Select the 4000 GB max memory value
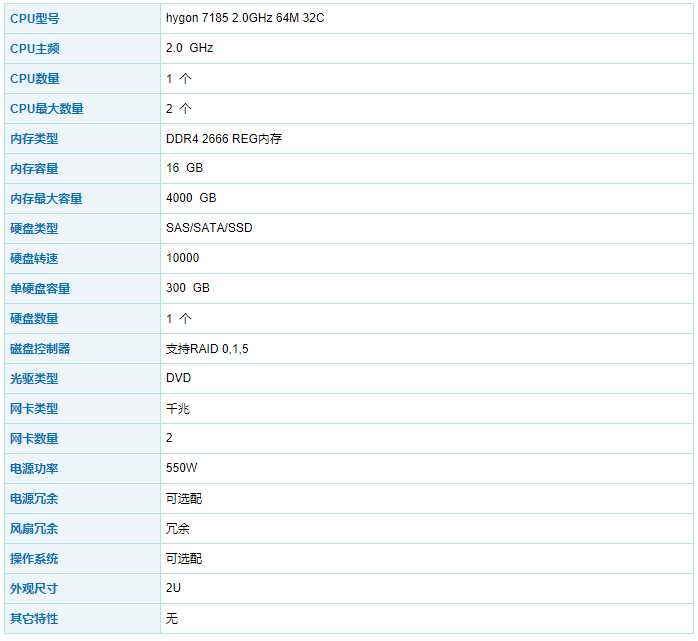Viewport: 698px width, 641px height. 191,198
